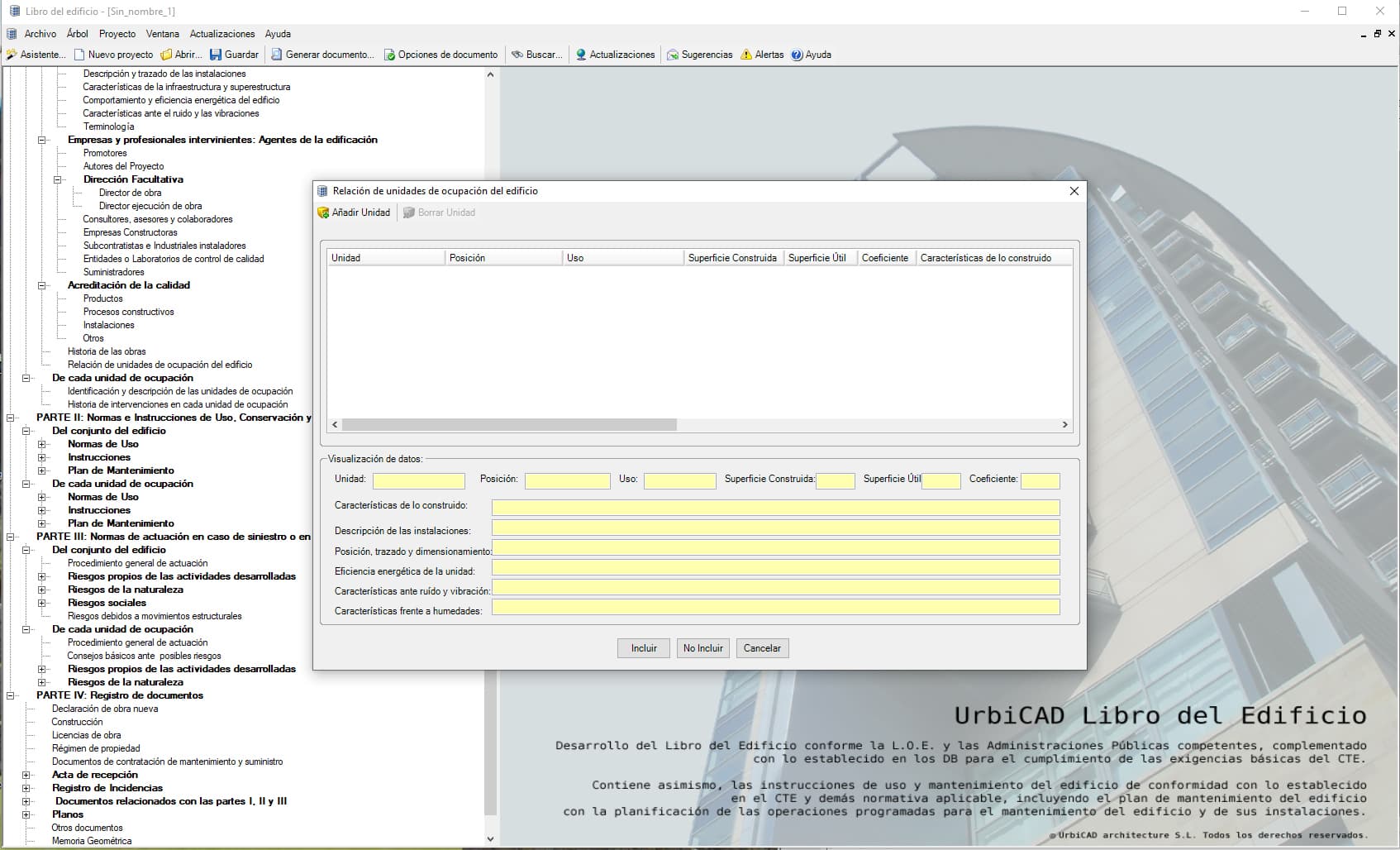Open Sugerencias from toolbar

[699, 55]
